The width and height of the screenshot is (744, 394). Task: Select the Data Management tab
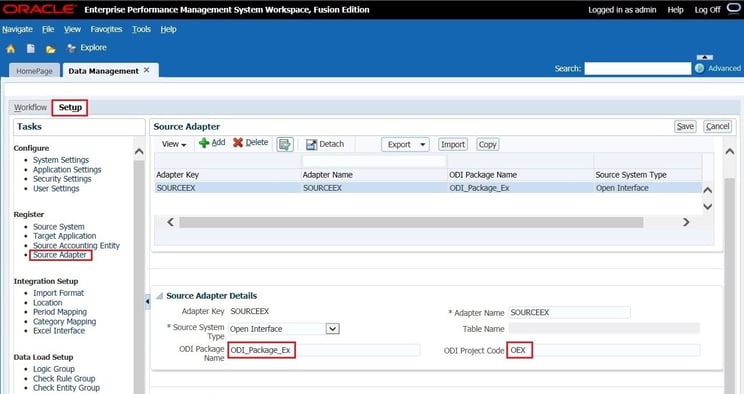coord(103,71)
